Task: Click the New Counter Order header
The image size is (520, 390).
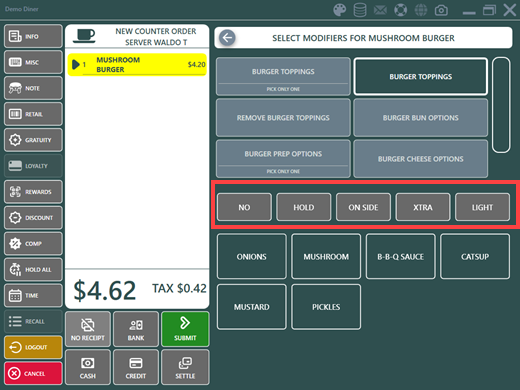Action: click(156, 37)
